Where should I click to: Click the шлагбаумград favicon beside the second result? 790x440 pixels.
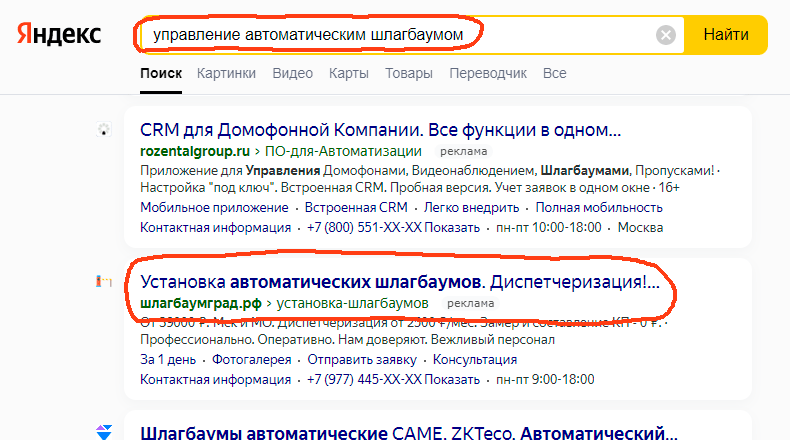coord(104,281)
